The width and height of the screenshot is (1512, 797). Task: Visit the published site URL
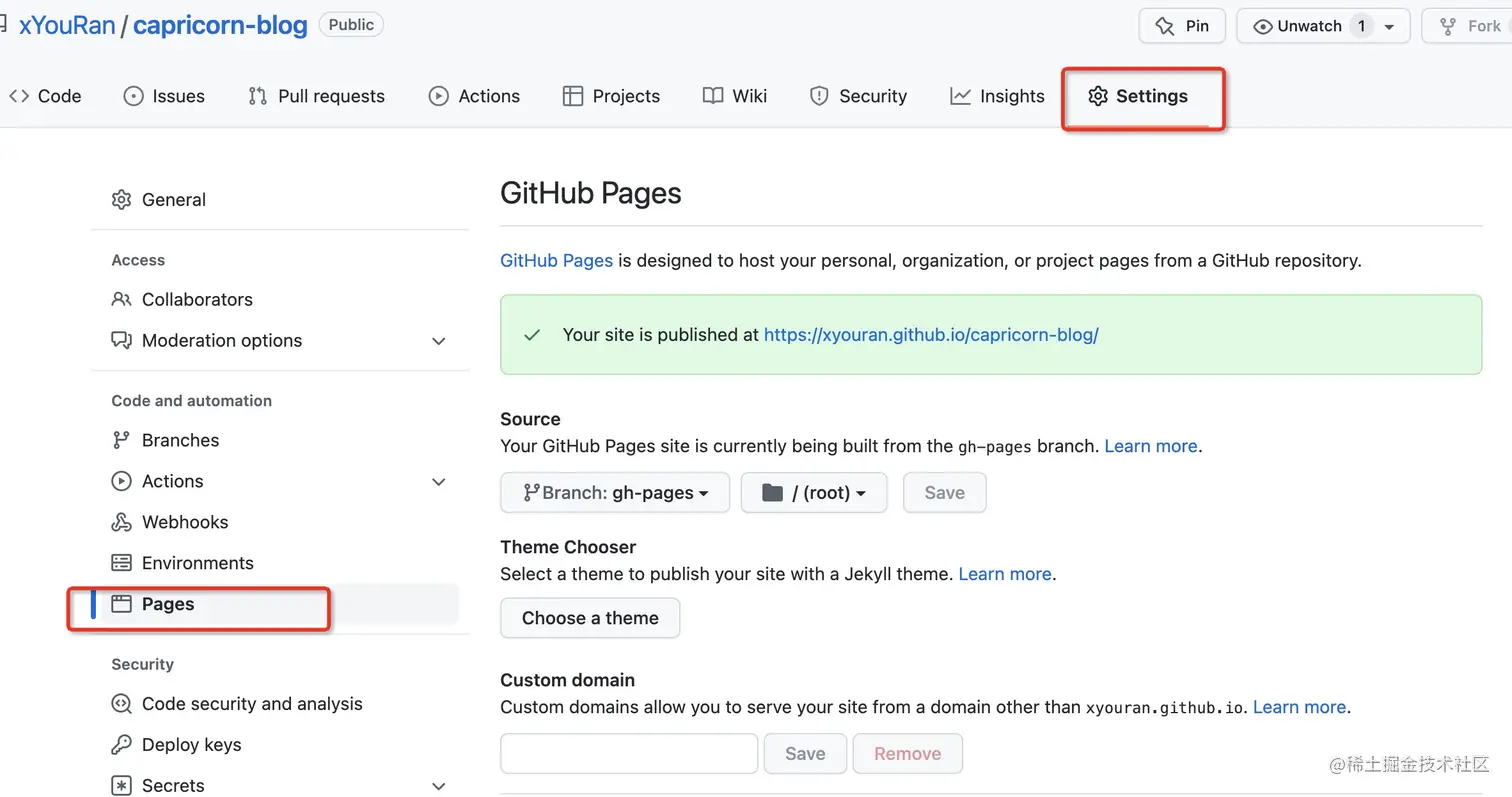pos(931,335)
